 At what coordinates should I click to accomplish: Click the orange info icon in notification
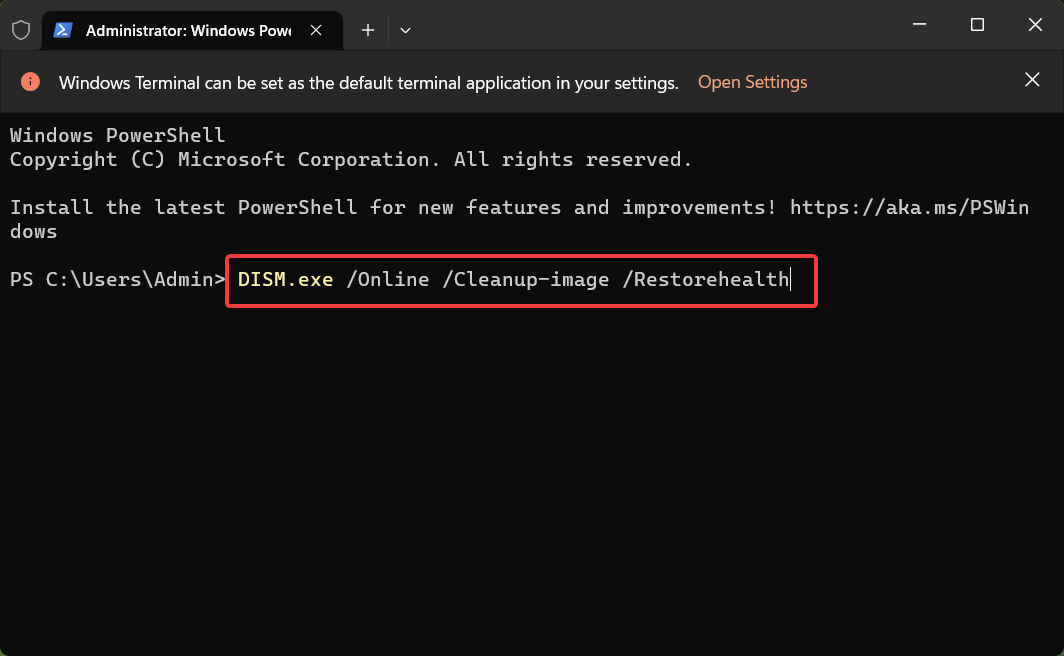tap(31, 81)
